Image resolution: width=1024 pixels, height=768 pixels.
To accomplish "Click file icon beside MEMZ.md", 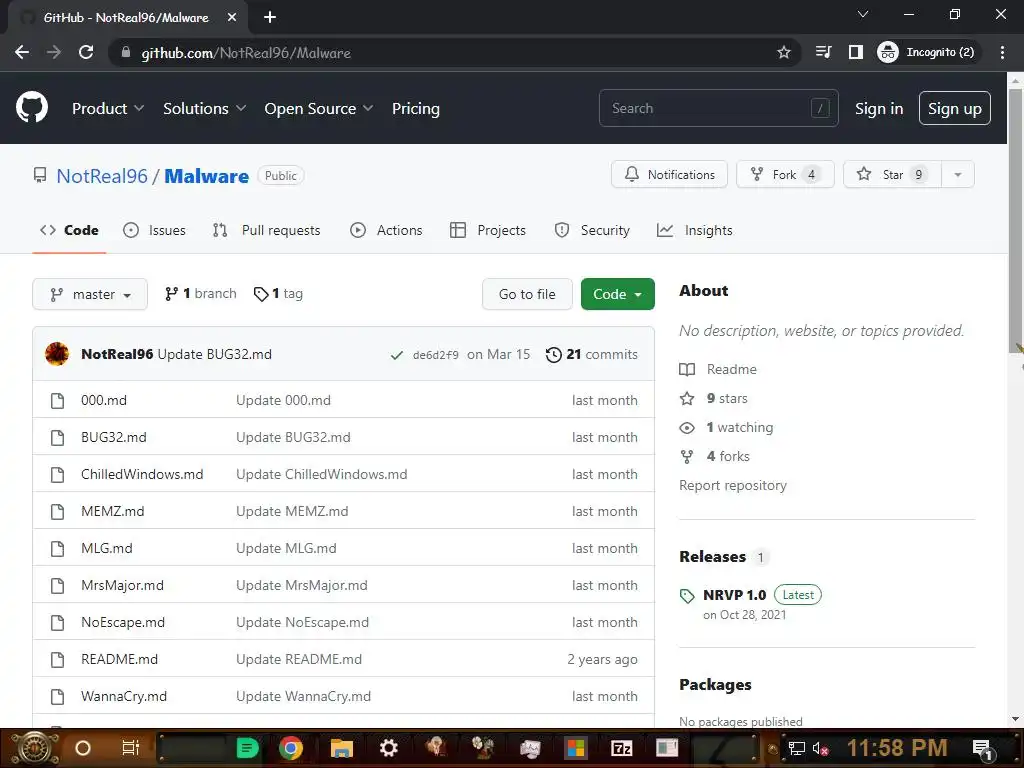I will [57, 511].
